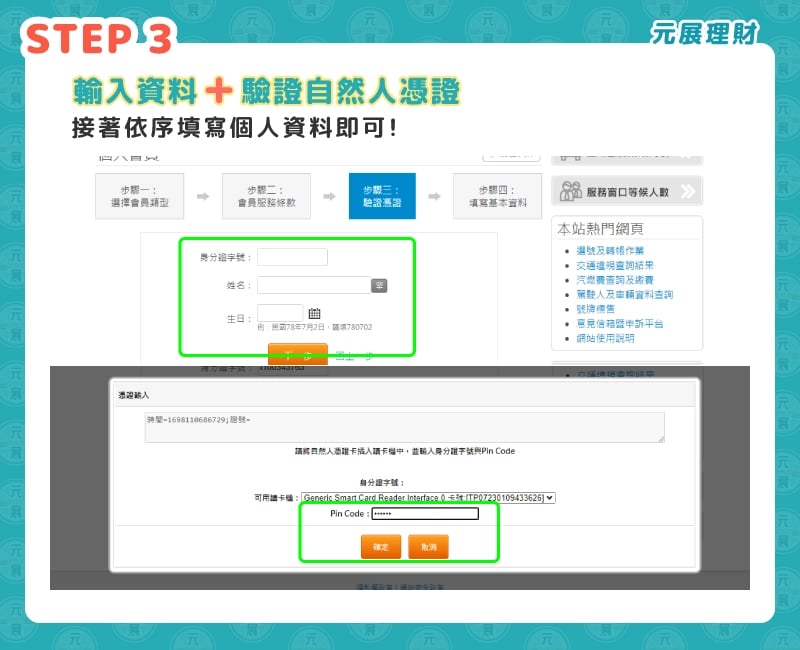Click the 身分證字號 input field
Image resolution: width=800 pixels, height=650 pixels.
point(292,257)
